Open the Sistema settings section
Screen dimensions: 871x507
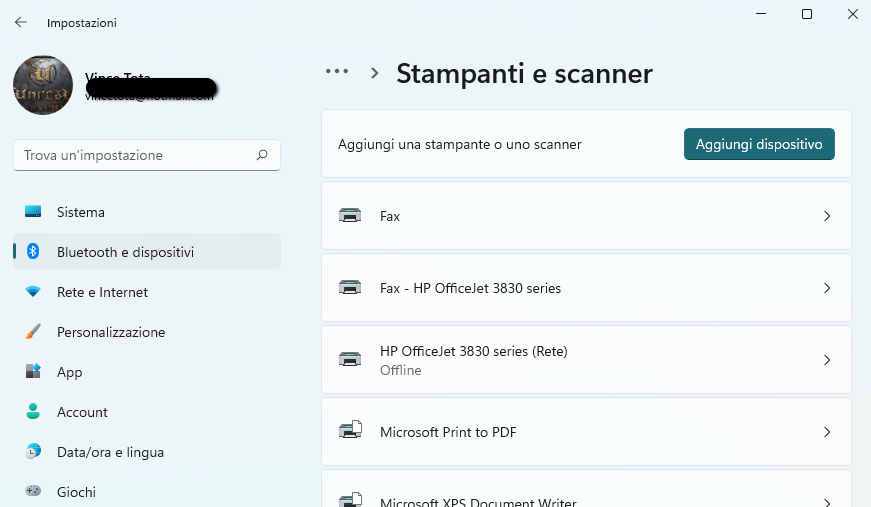(x=147, y=212)
